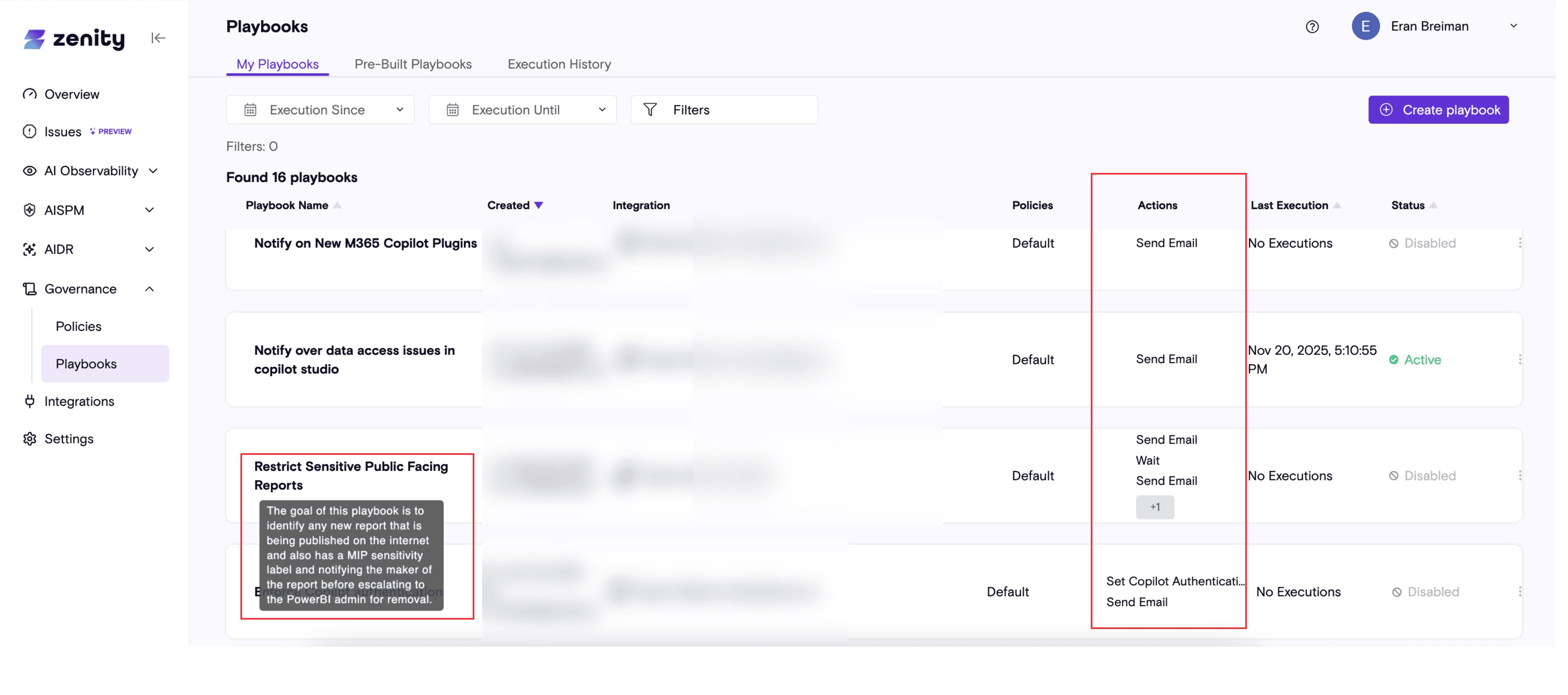Click the Integrations plug icon
The height and width of the screenshot is (695, 1568).
29,401
